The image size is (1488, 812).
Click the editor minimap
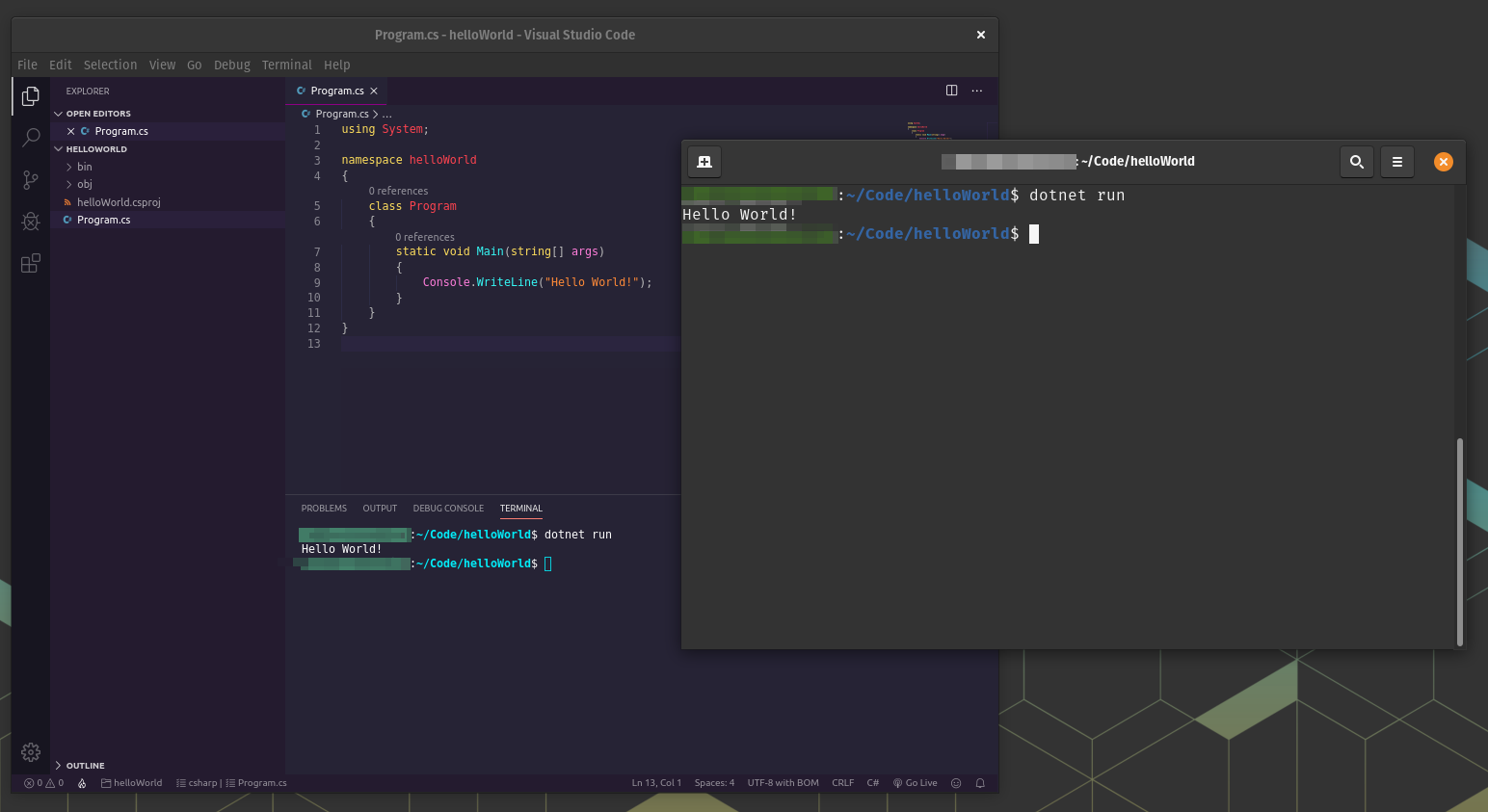930,131
